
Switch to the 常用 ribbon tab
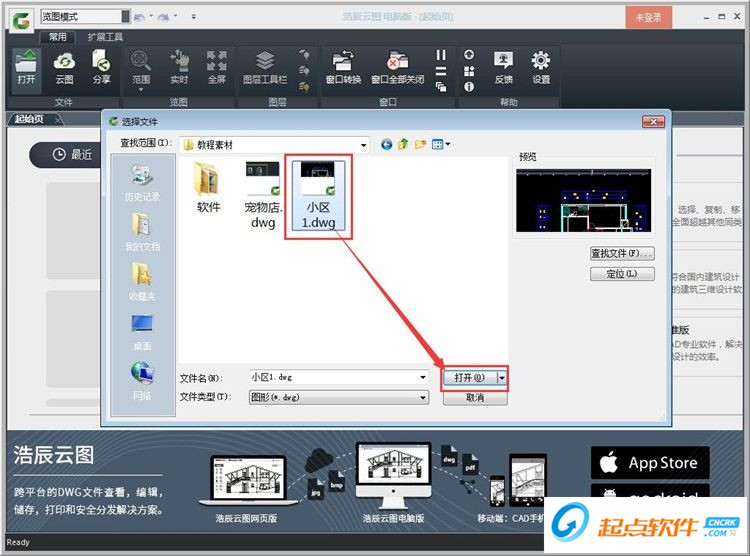click(57, 37)
